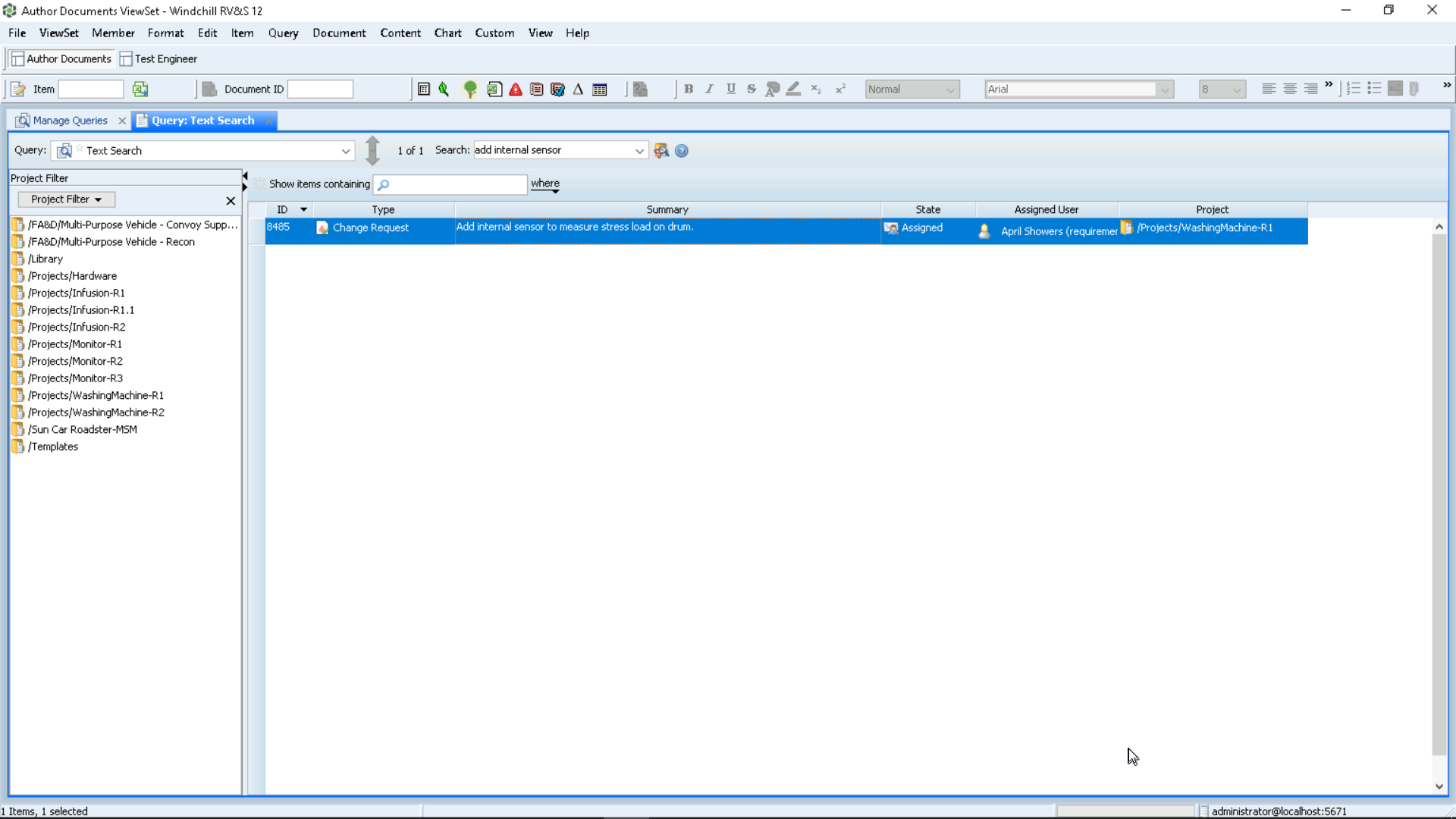Open the Arial font dropdown
Screen dimensions: 1456x819
coord(1079,89)
